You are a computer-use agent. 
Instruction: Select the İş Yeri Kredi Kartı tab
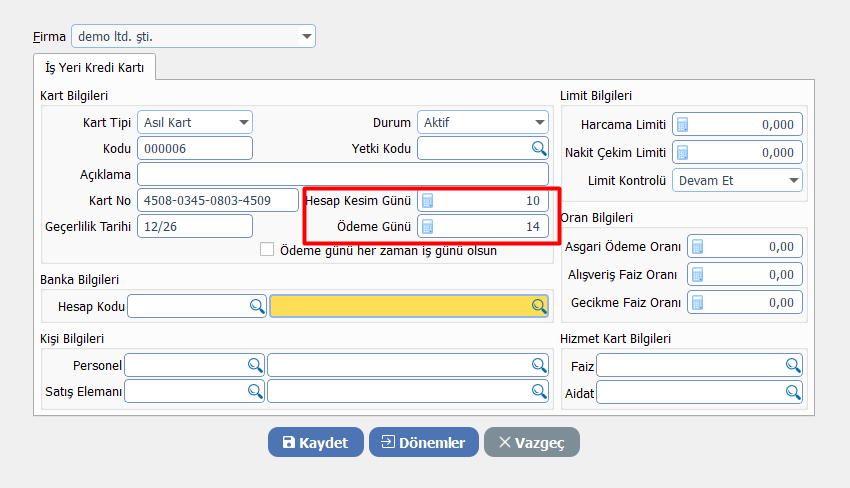95,67
